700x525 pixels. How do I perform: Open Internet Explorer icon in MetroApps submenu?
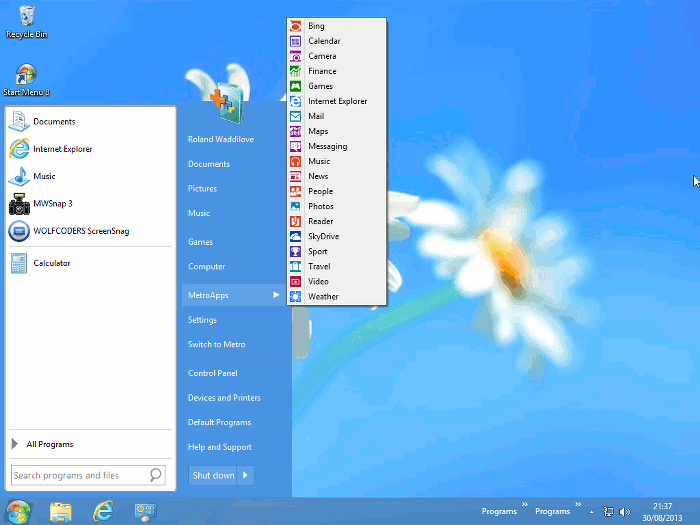[295, 101]
